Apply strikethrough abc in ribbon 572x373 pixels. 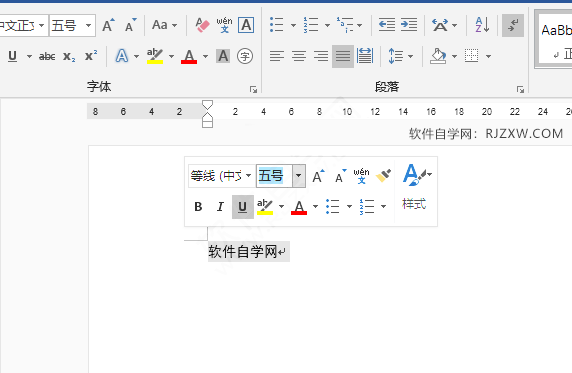click(47, 56)
